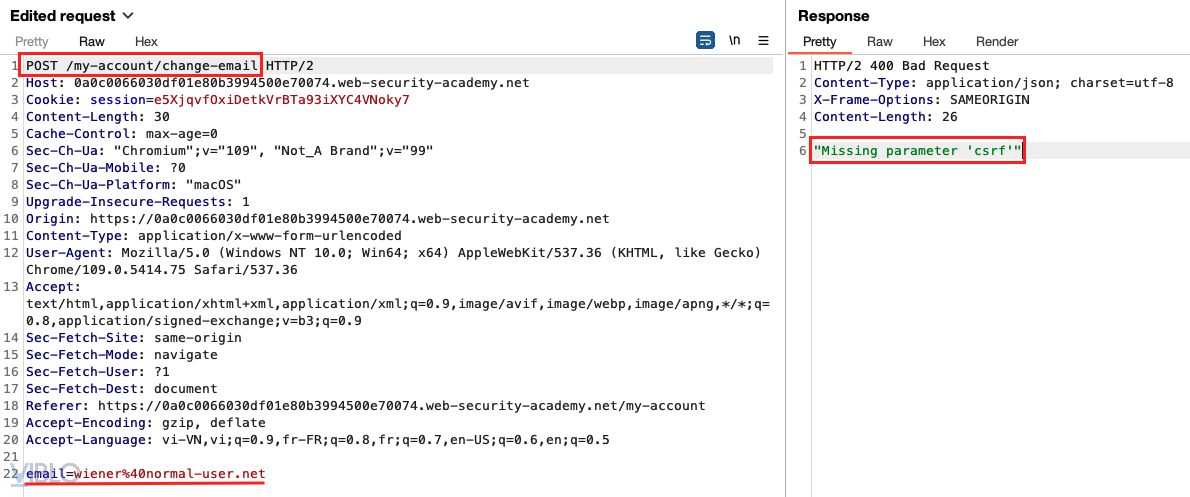Image resolution: width=1190 pixels, height=497 pixels.
Task: Select the request Raw tab
Action: [92, 42]
